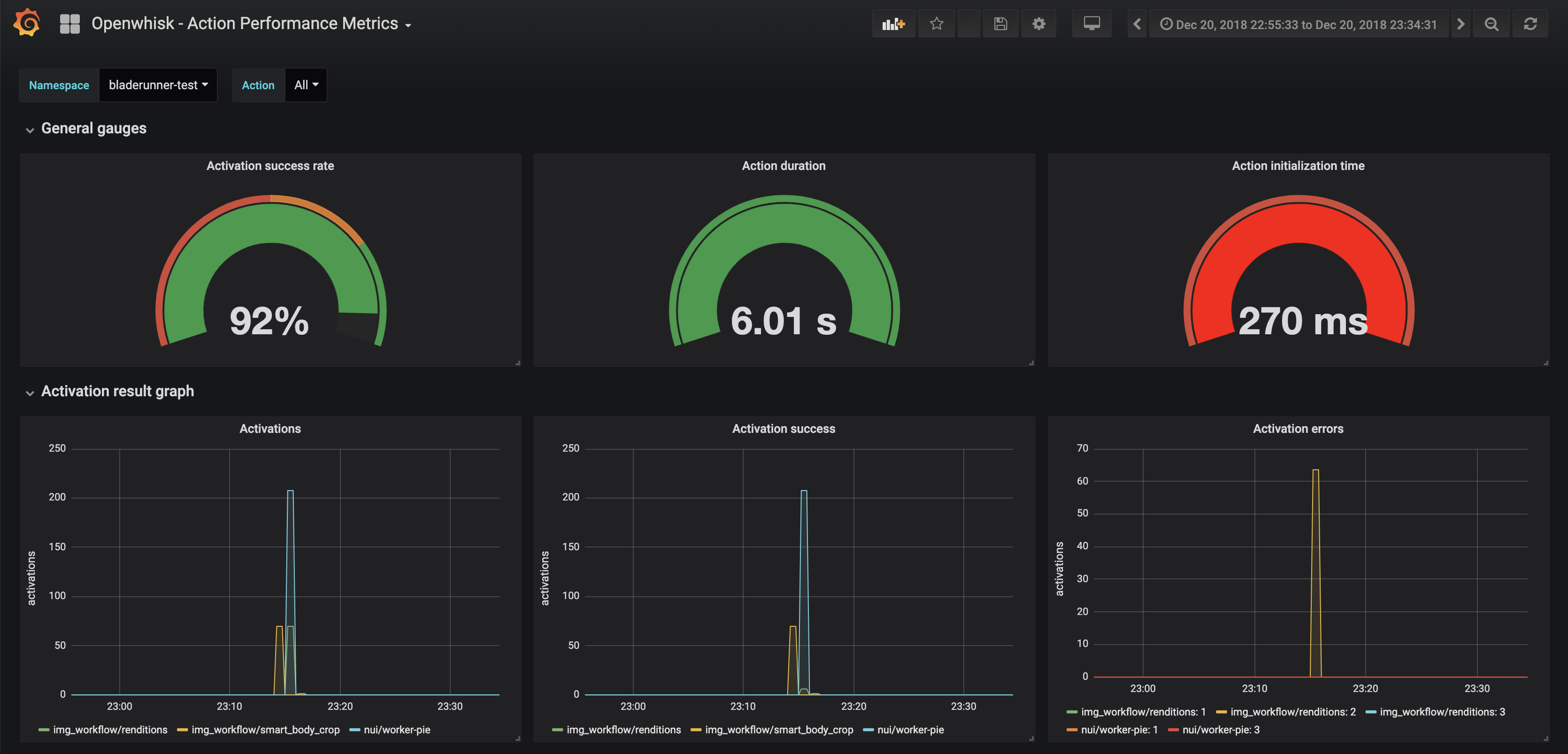The height and width of the screenshot is (754, 1568).
Task: Shift the time range forward
Action: click(1460, 24)
